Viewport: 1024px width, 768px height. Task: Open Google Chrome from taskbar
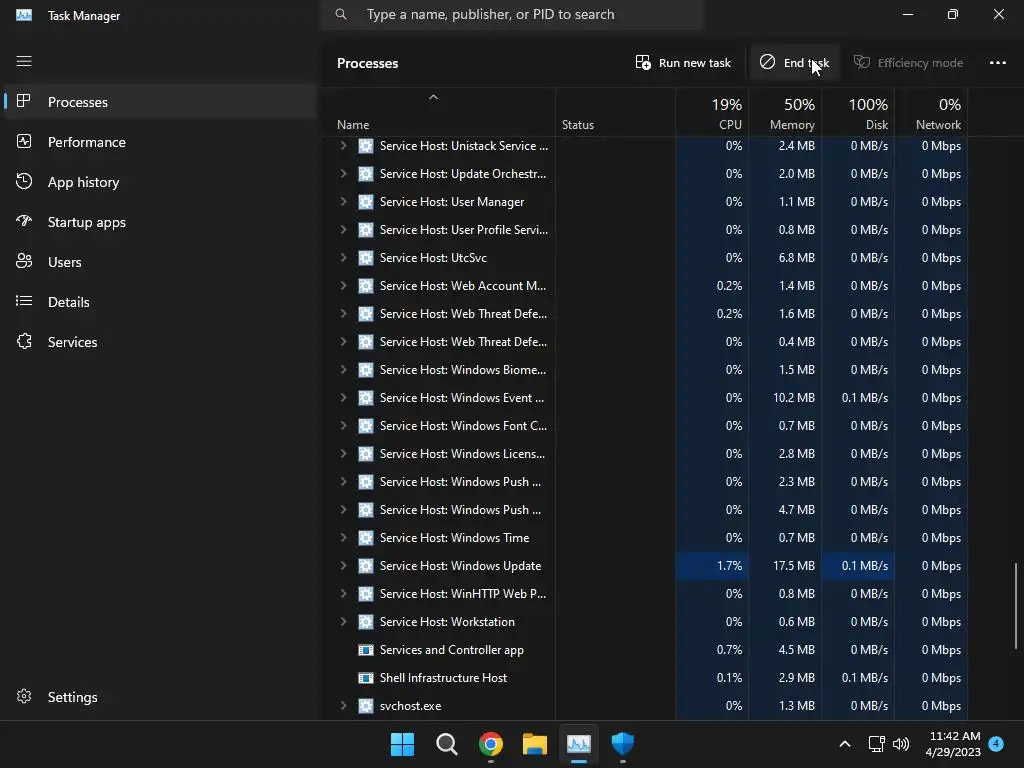tap(490, 744)
